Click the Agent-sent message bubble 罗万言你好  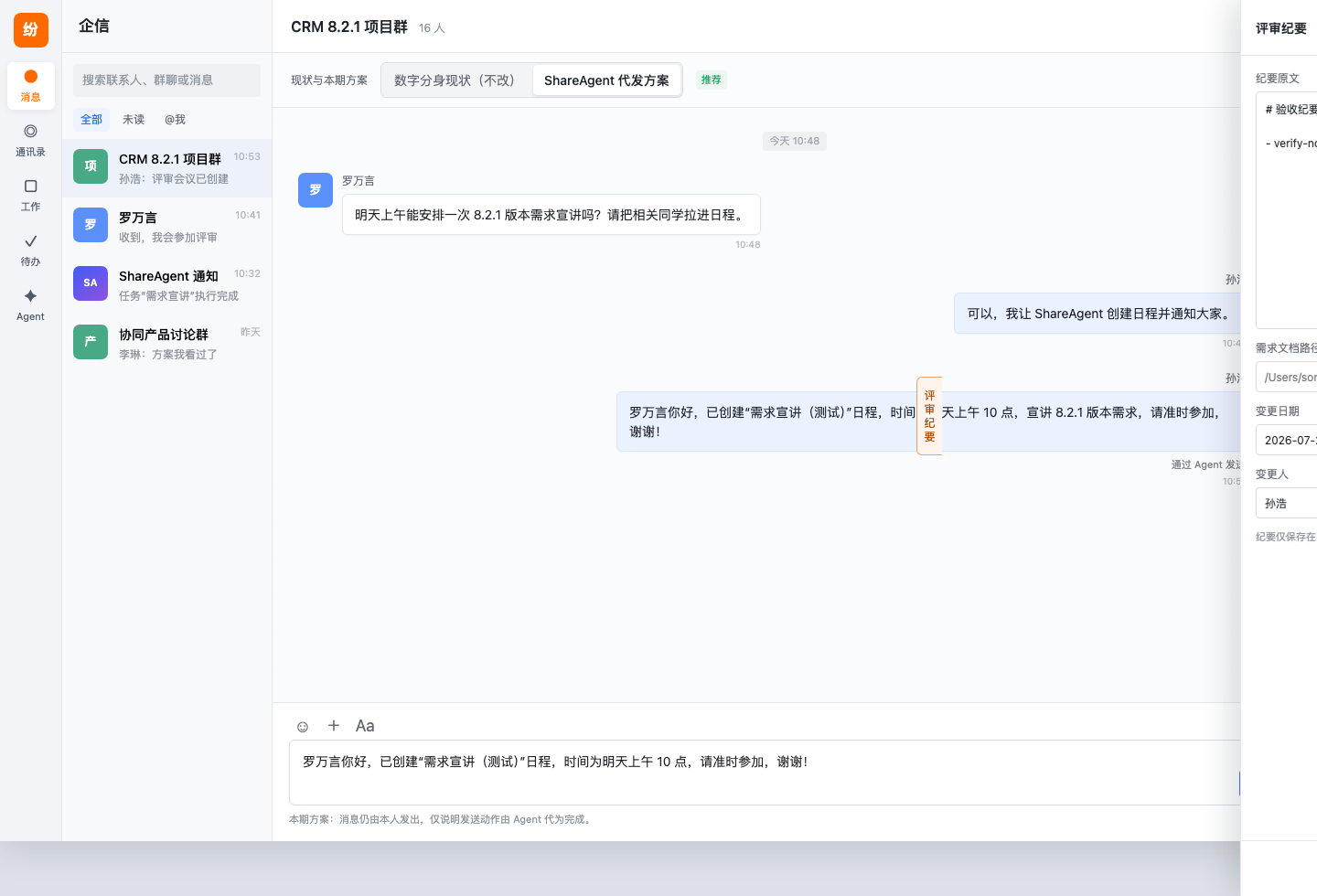click(x=928, y=421)
